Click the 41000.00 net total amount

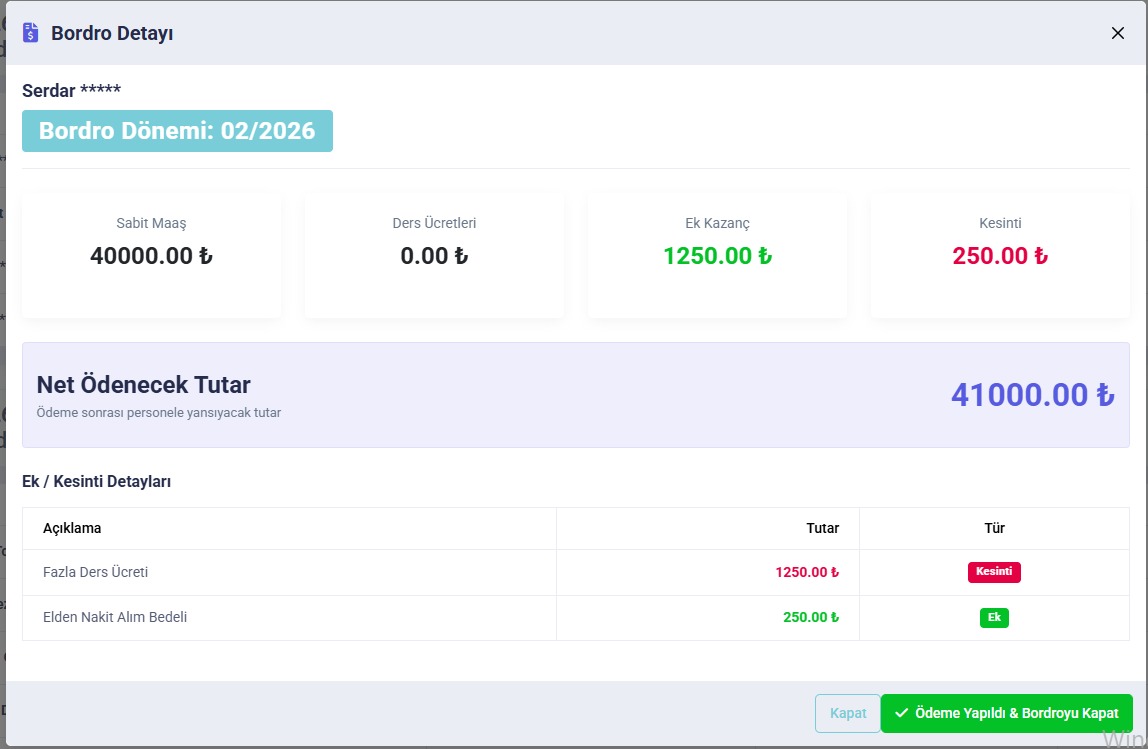tap(1032, 395)
